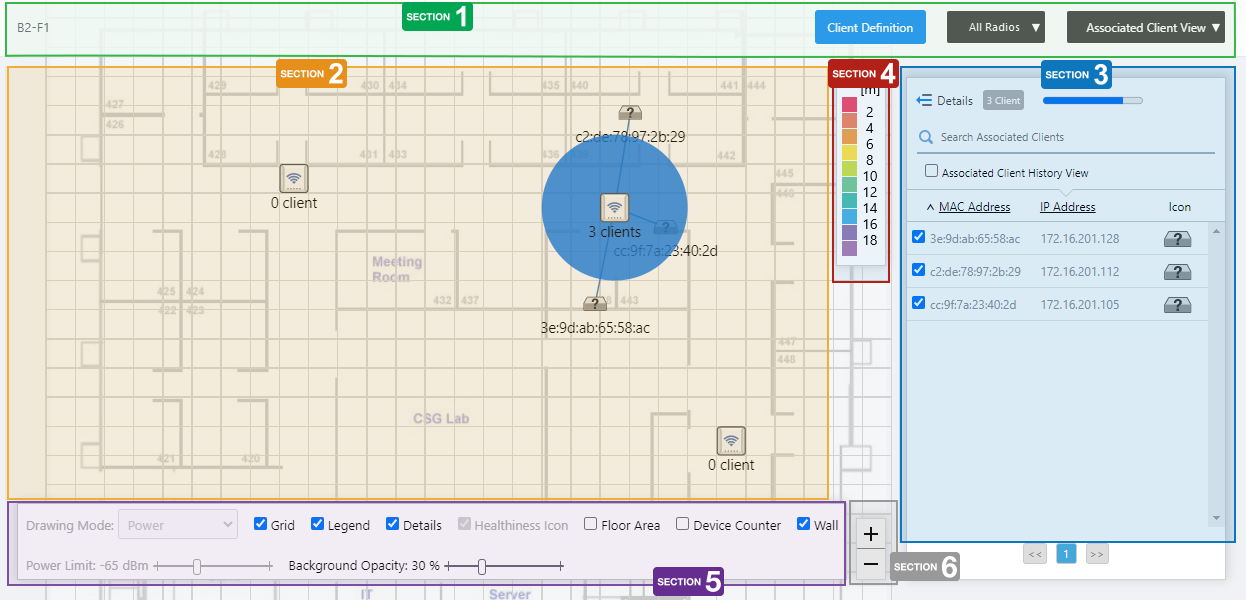The image size is (1246, 600).
Task: Click the unknown device icon for 172.16.201.128
Action: (x=1177, y=240)
